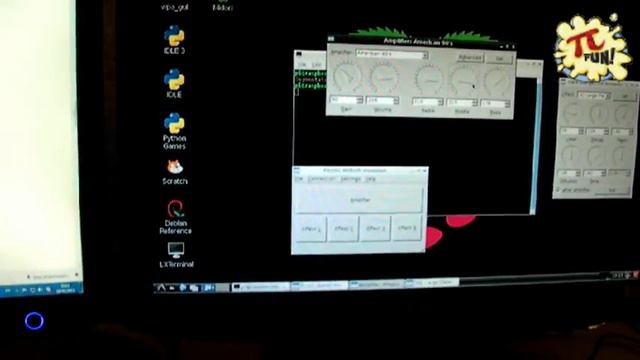Toggle the After amplifier checkbox
Image resolution: width=640 pixels, height=360 pixels.
558,190
